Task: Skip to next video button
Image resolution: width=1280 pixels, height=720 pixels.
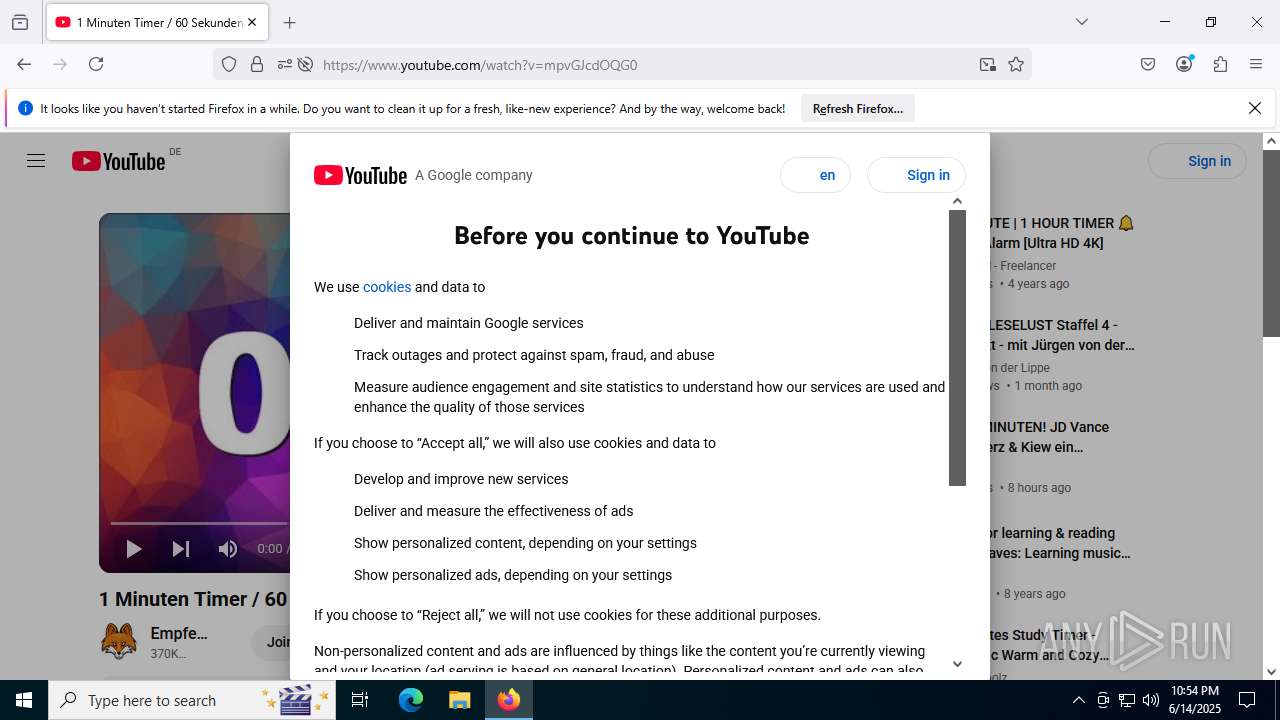Action: point(180,548)
